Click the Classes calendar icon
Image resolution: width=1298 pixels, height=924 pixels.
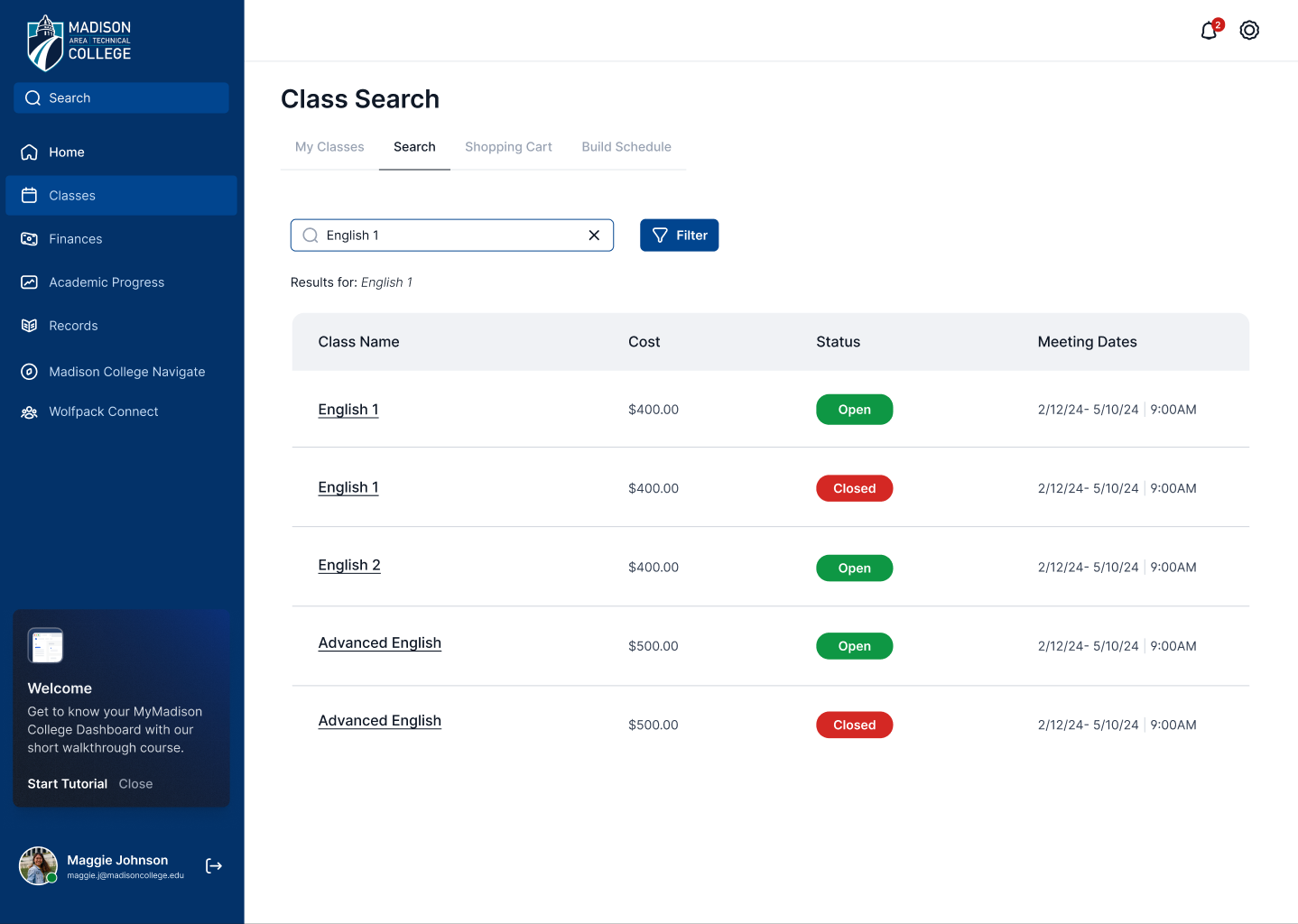(x=30, y=196)
